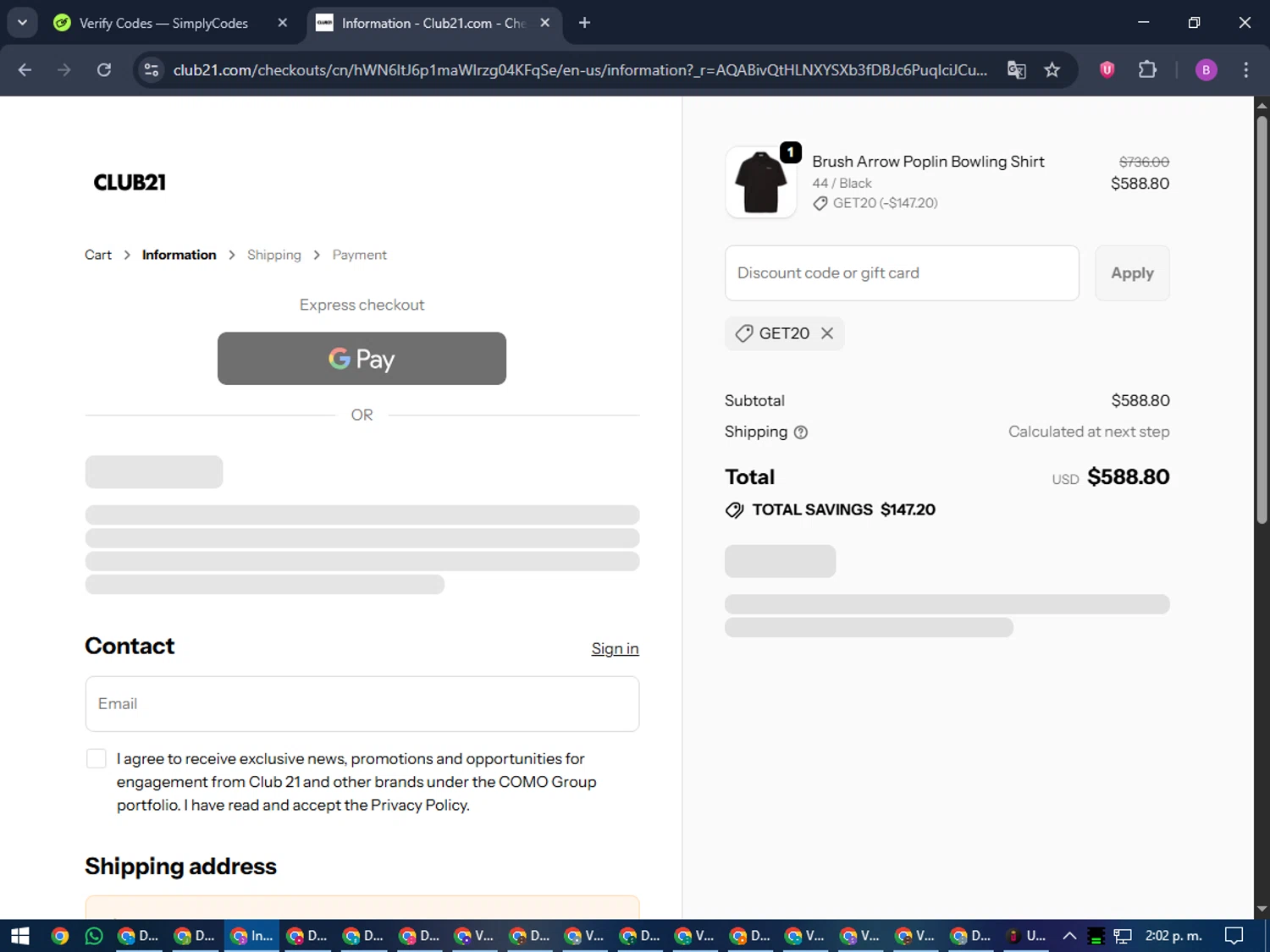This screenshot has width=1270, height=952.
Task: Click the scrollbar up arrow
Action: point(1262,105)
